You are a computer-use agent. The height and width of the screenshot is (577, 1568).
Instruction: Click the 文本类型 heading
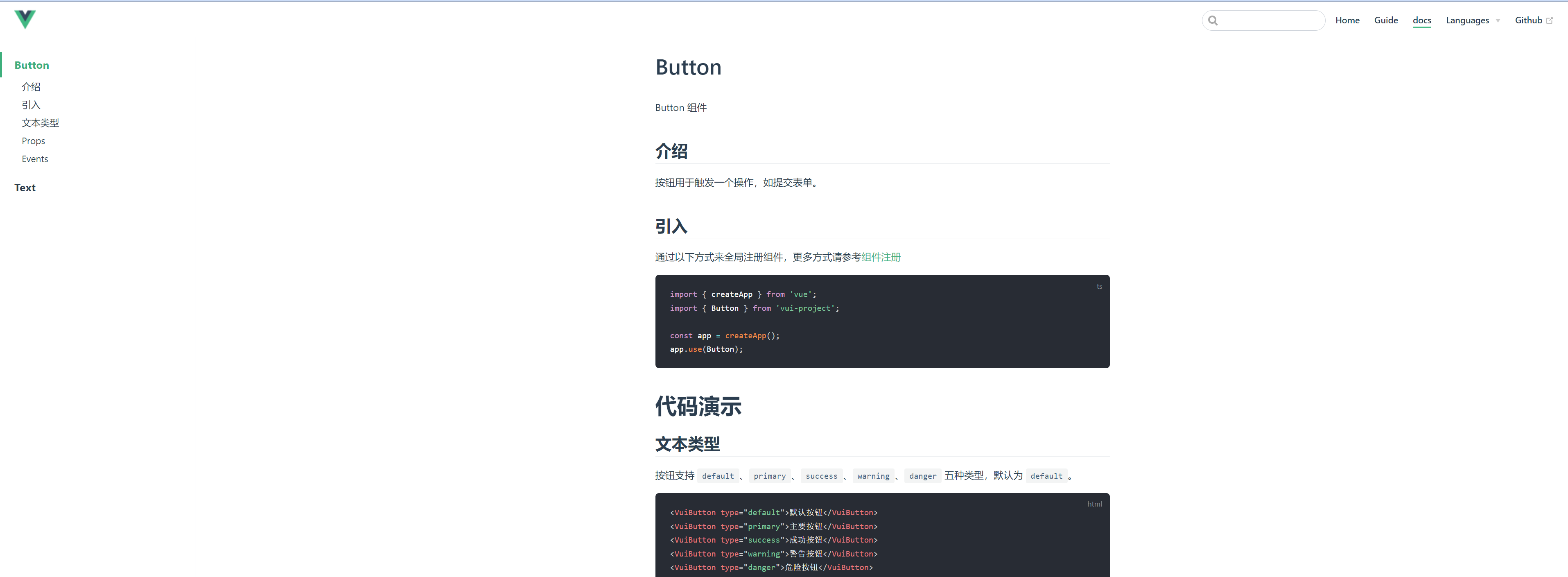pos(688,444)
